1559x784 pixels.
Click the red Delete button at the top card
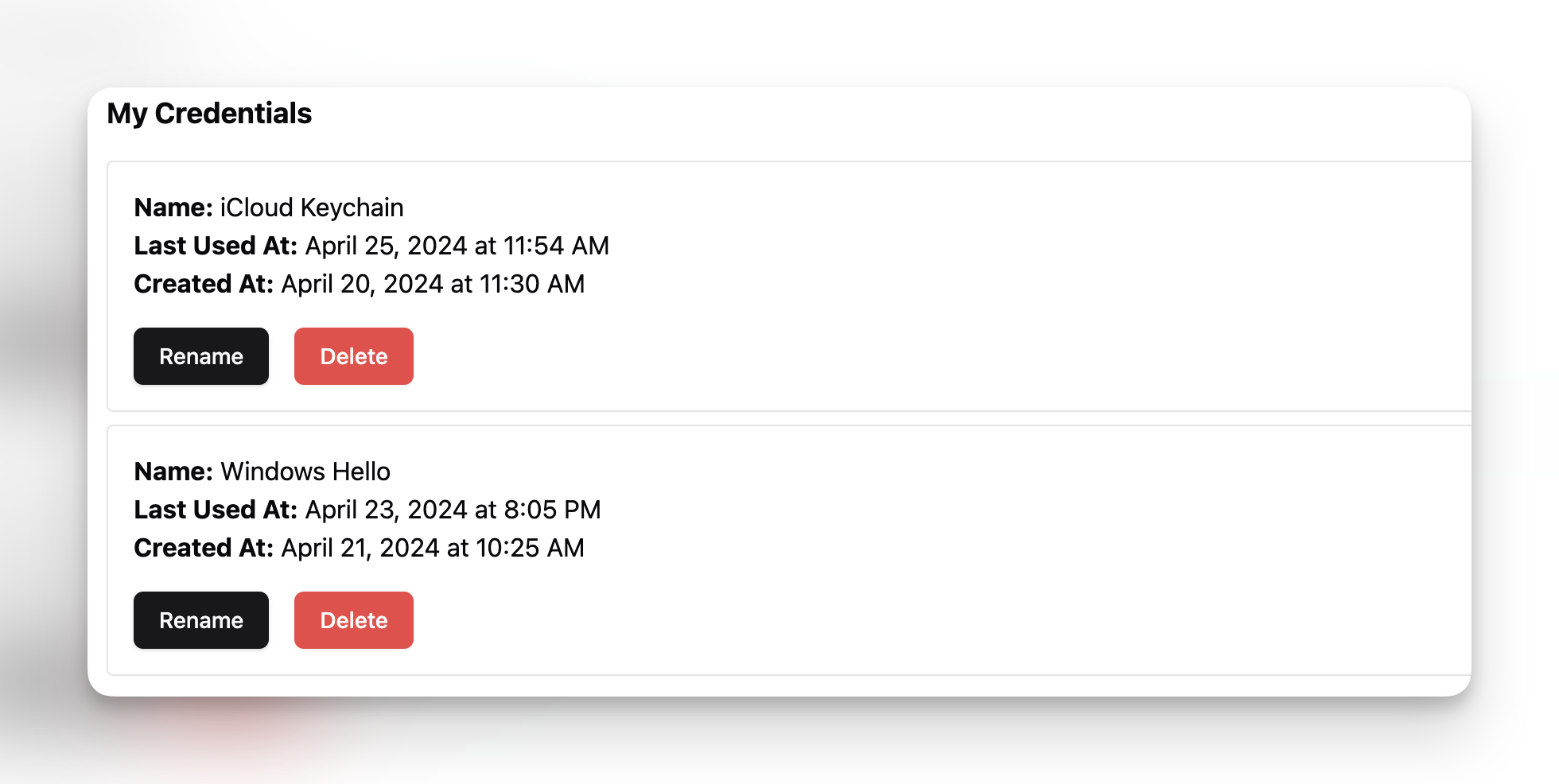tap(353, 356)
